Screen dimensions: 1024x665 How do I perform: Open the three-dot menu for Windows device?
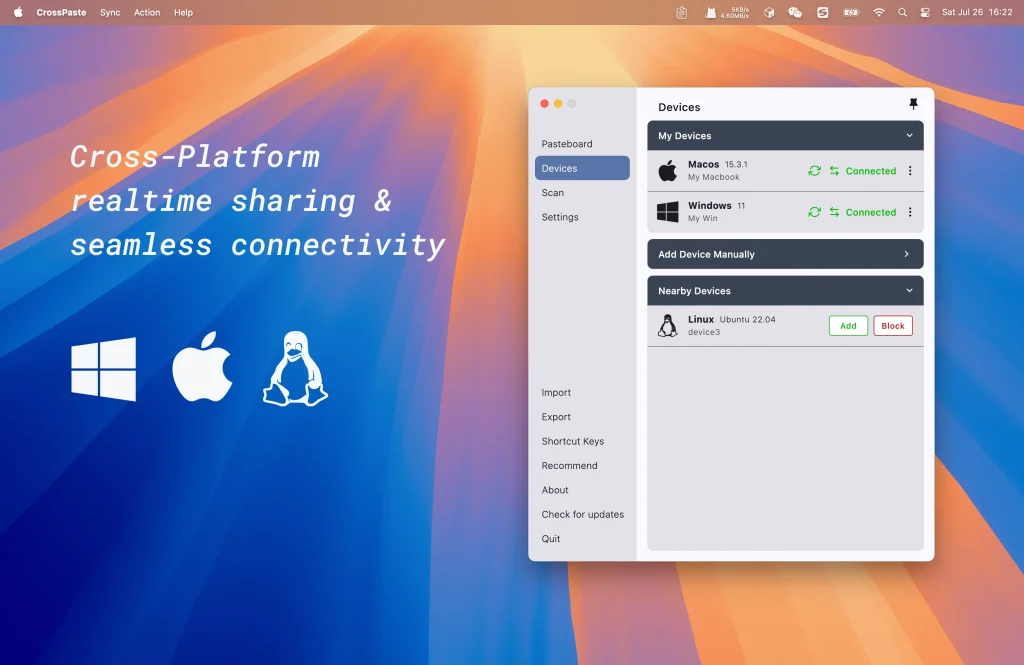pos(910,212)
